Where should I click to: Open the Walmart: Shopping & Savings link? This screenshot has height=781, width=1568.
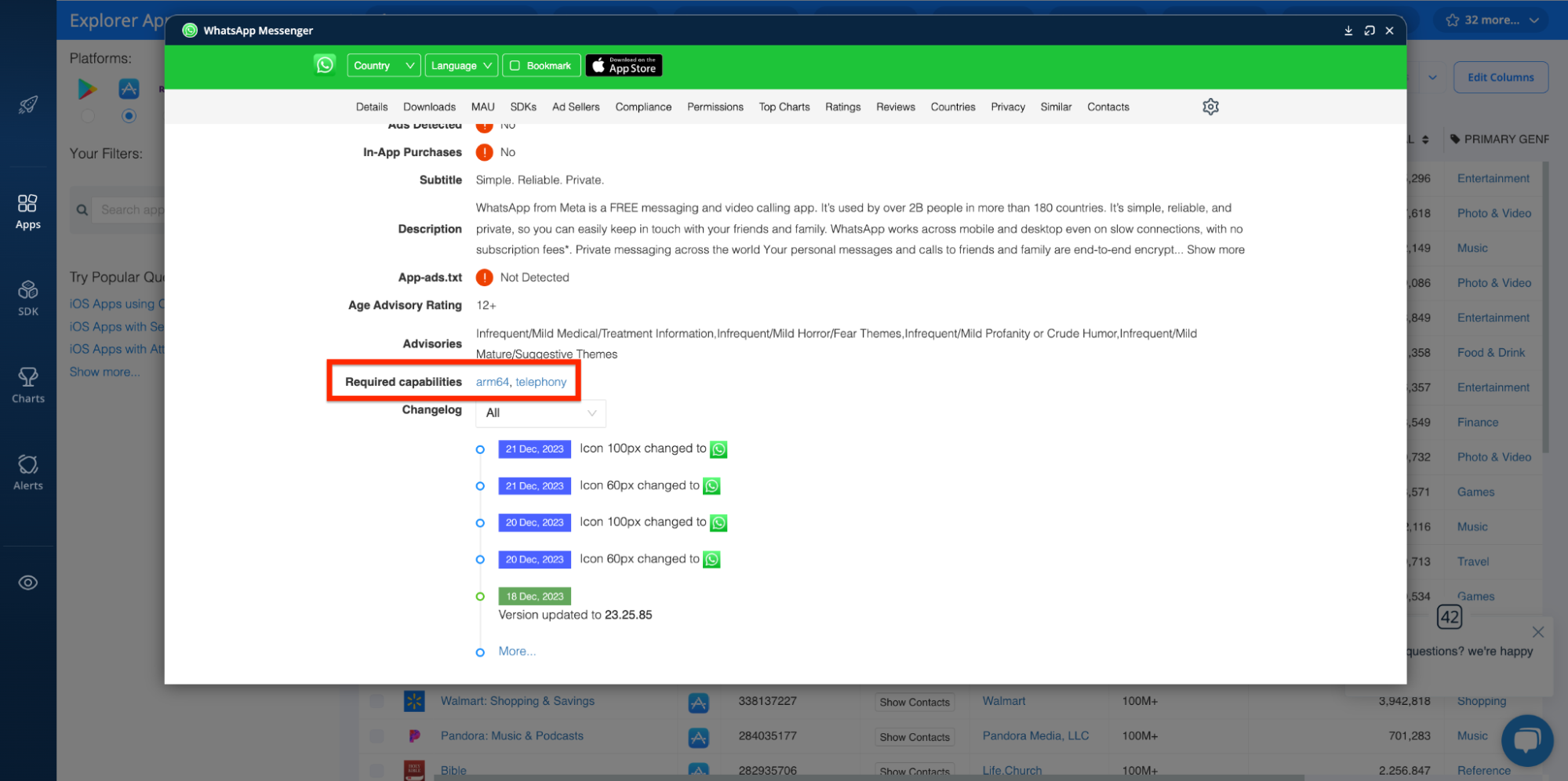coord(517,701)
